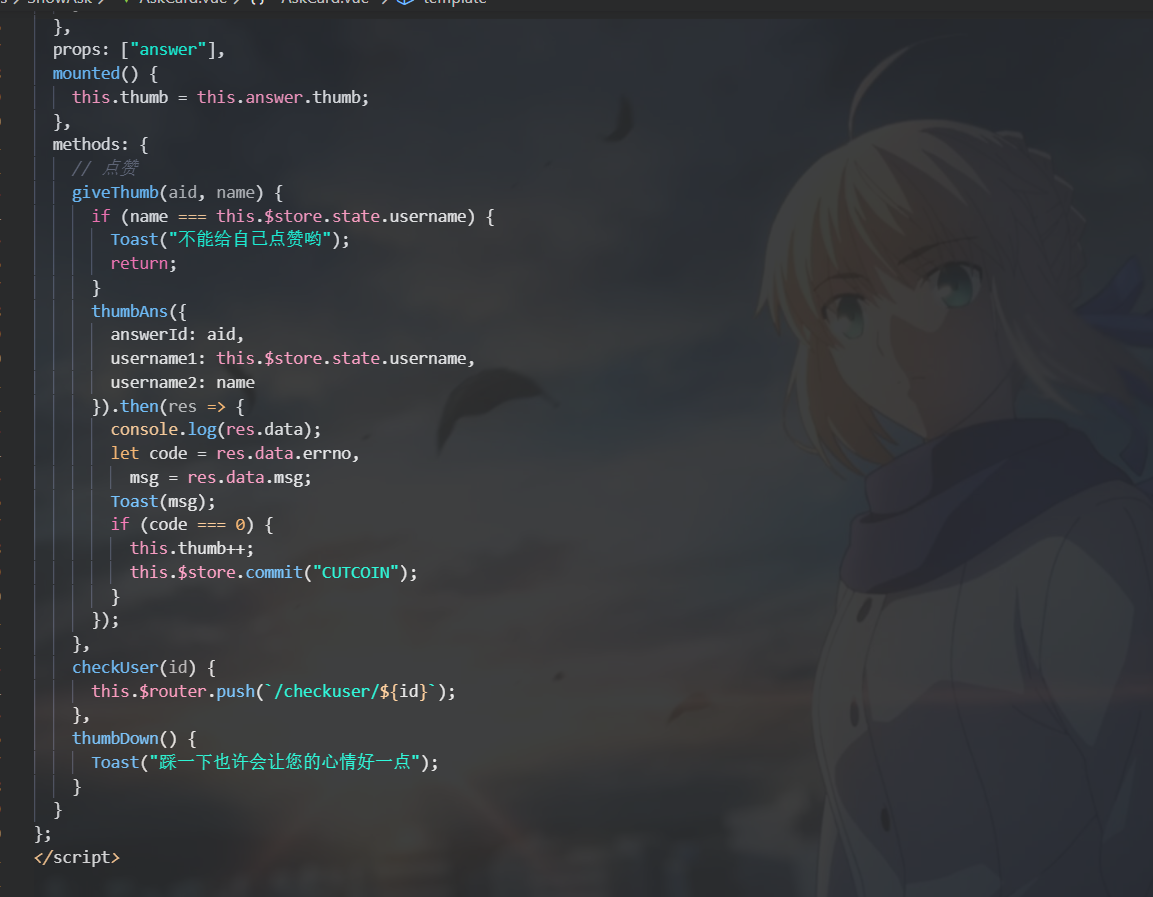Click the msg = res.data.msg; line

point(221,478)
